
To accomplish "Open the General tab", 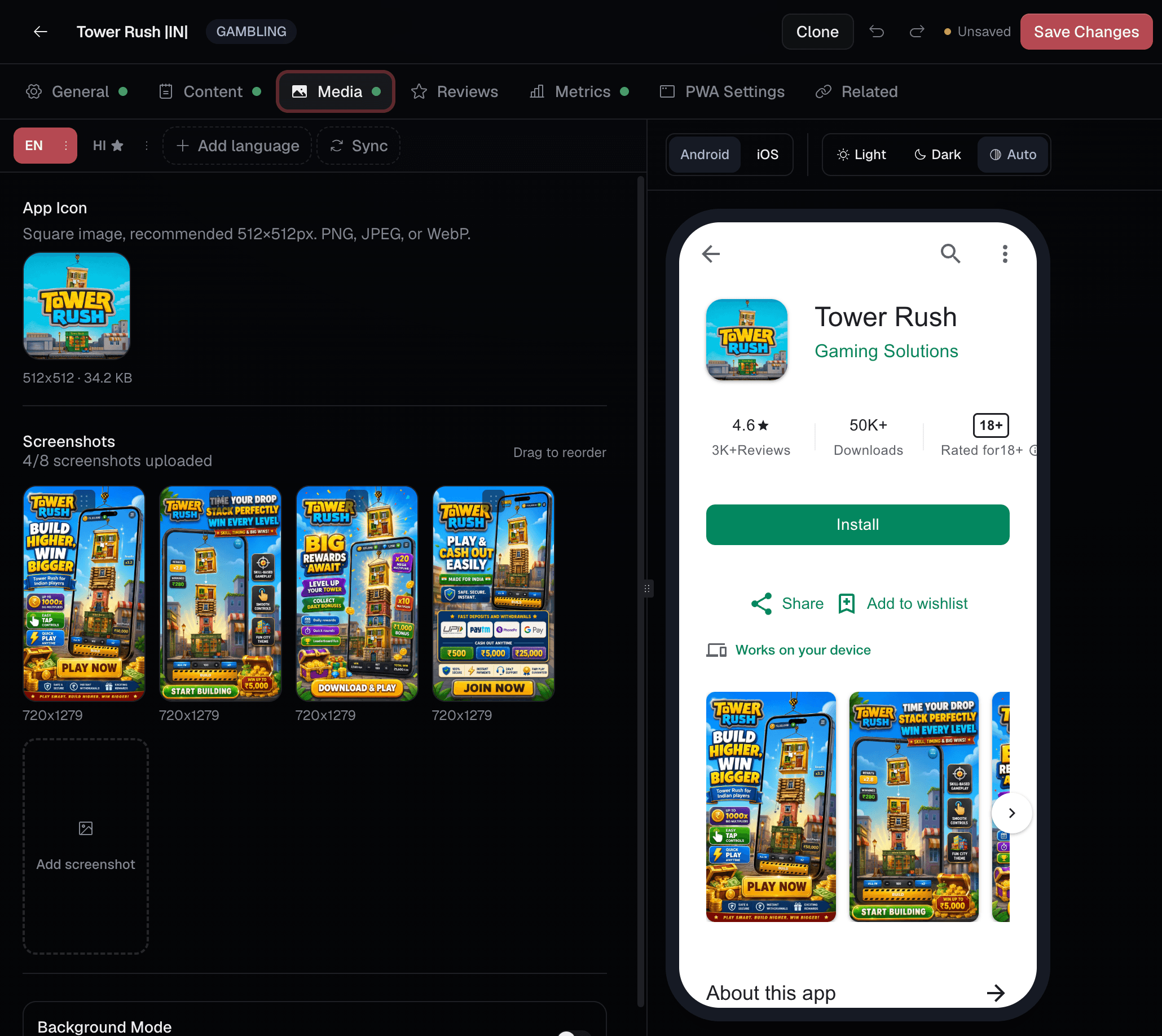I will click(x=77, y=91).
